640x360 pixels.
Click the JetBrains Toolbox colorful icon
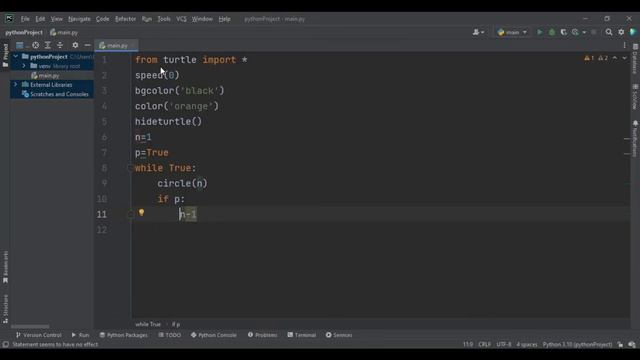coord(633,32)
